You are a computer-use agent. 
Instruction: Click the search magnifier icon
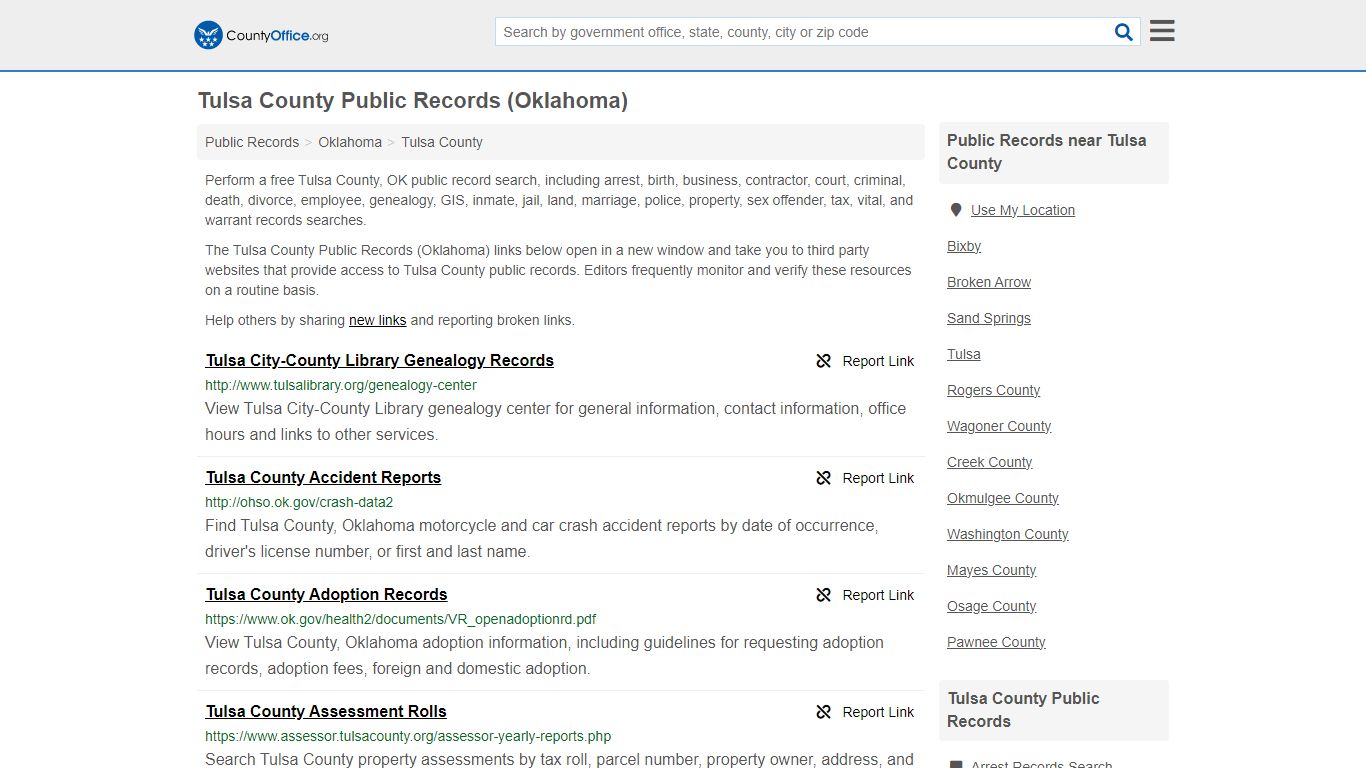(1124, 32)
